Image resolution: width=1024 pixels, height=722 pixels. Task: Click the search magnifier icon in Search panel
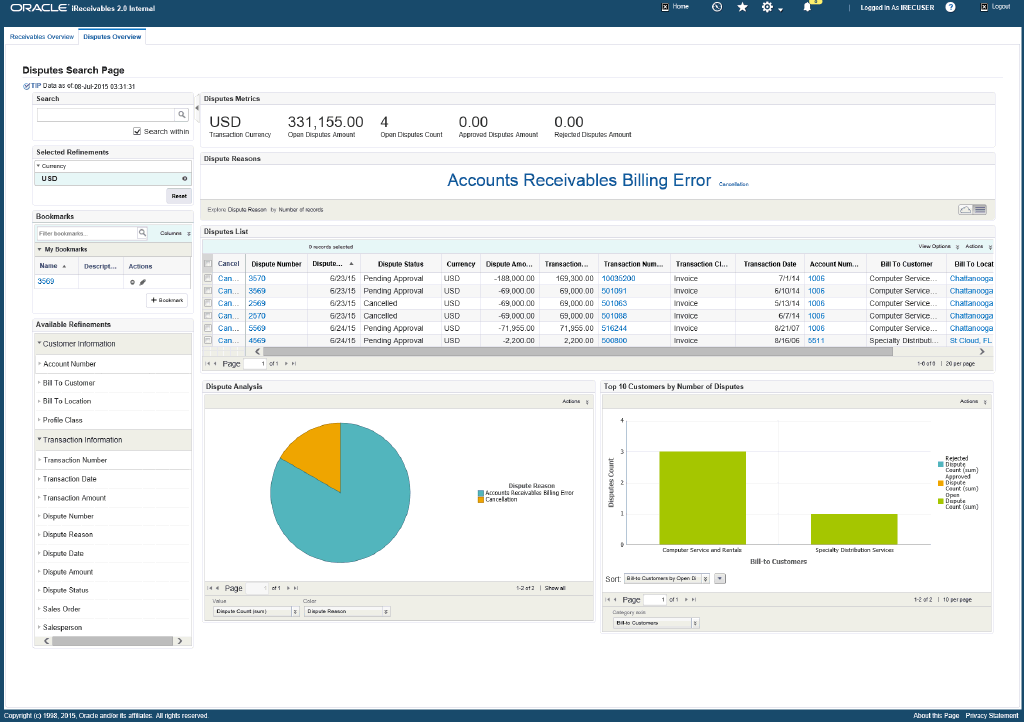click(x=182, y=115)
